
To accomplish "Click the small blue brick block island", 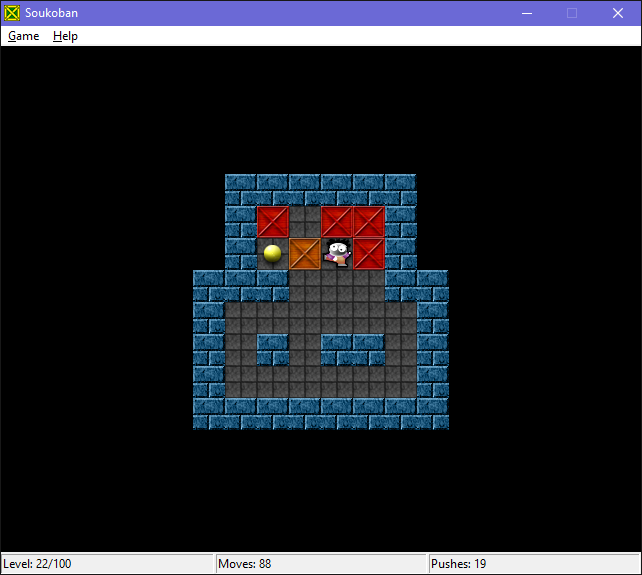I will tap(273, 350).
